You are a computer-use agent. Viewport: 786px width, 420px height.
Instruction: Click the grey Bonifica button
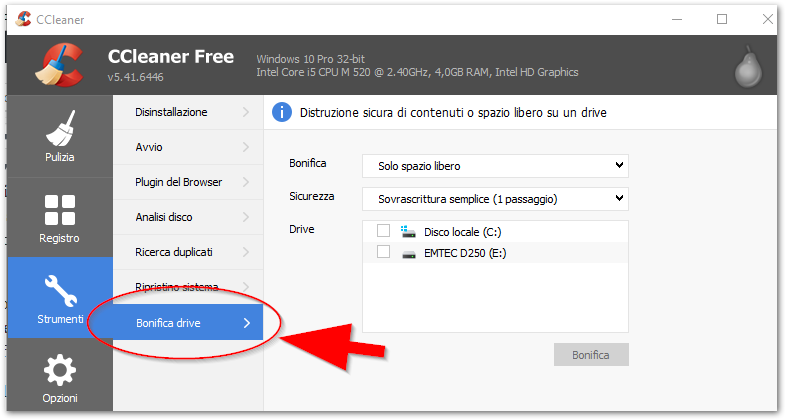[x=591, y=355]
